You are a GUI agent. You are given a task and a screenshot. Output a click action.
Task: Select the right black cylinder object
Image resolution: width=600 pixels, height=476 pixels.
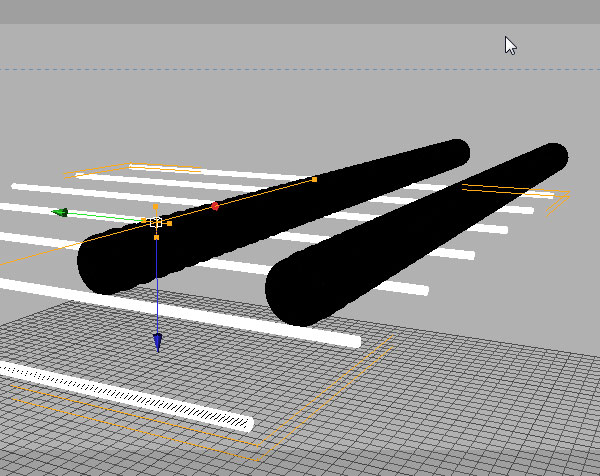[416, 234]
